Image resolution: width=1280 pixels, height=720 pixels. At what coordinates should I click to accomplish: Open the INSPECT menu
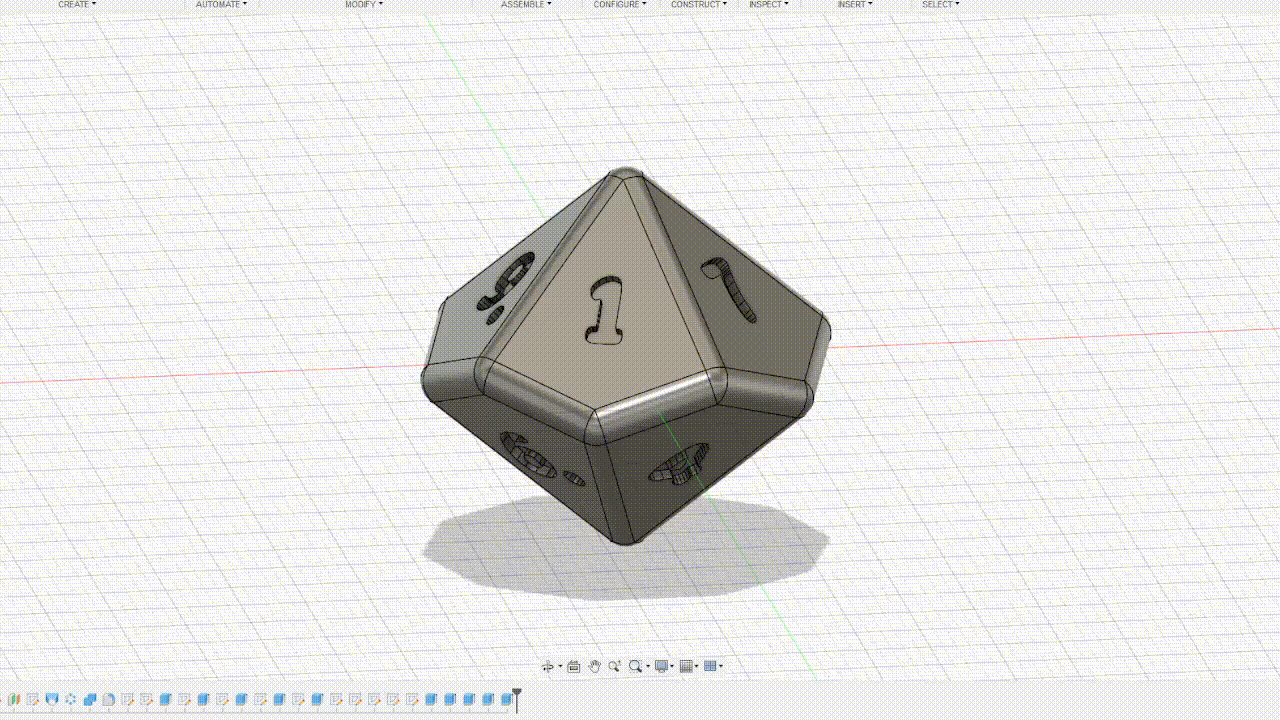(x=768, y=5)
